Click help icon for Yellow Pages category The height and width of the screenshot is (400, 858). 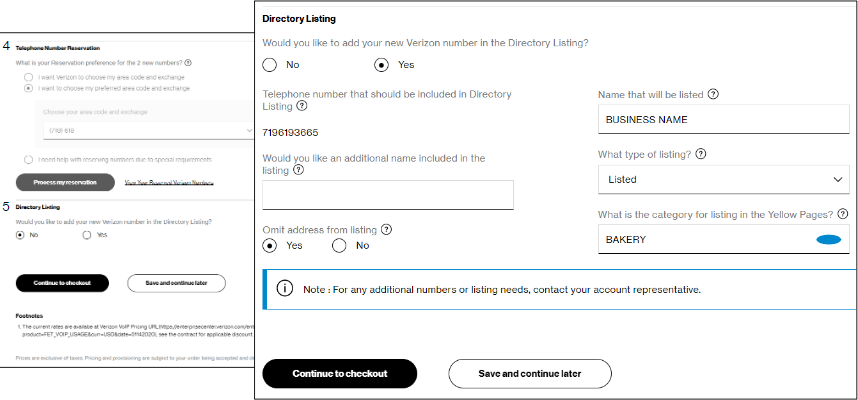click(x=846, y=215)
